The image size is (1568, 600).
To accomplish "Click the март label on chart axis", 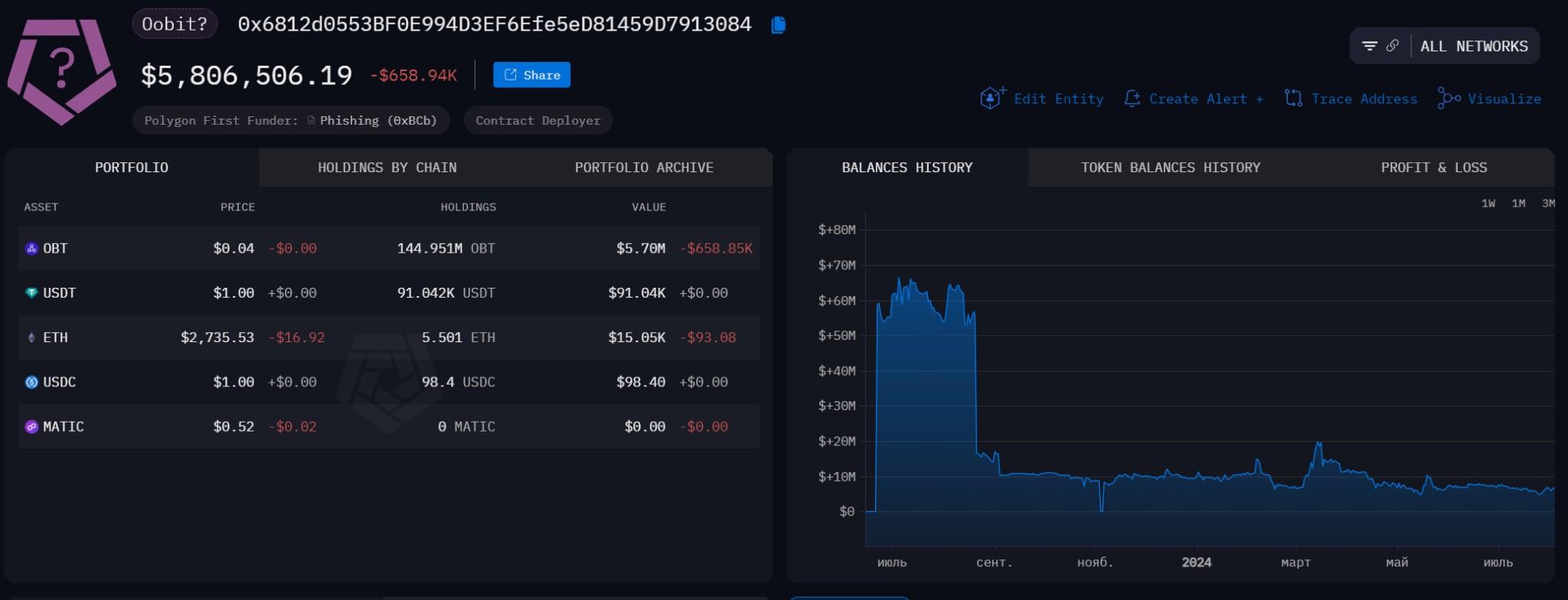I will point(1296,562).
